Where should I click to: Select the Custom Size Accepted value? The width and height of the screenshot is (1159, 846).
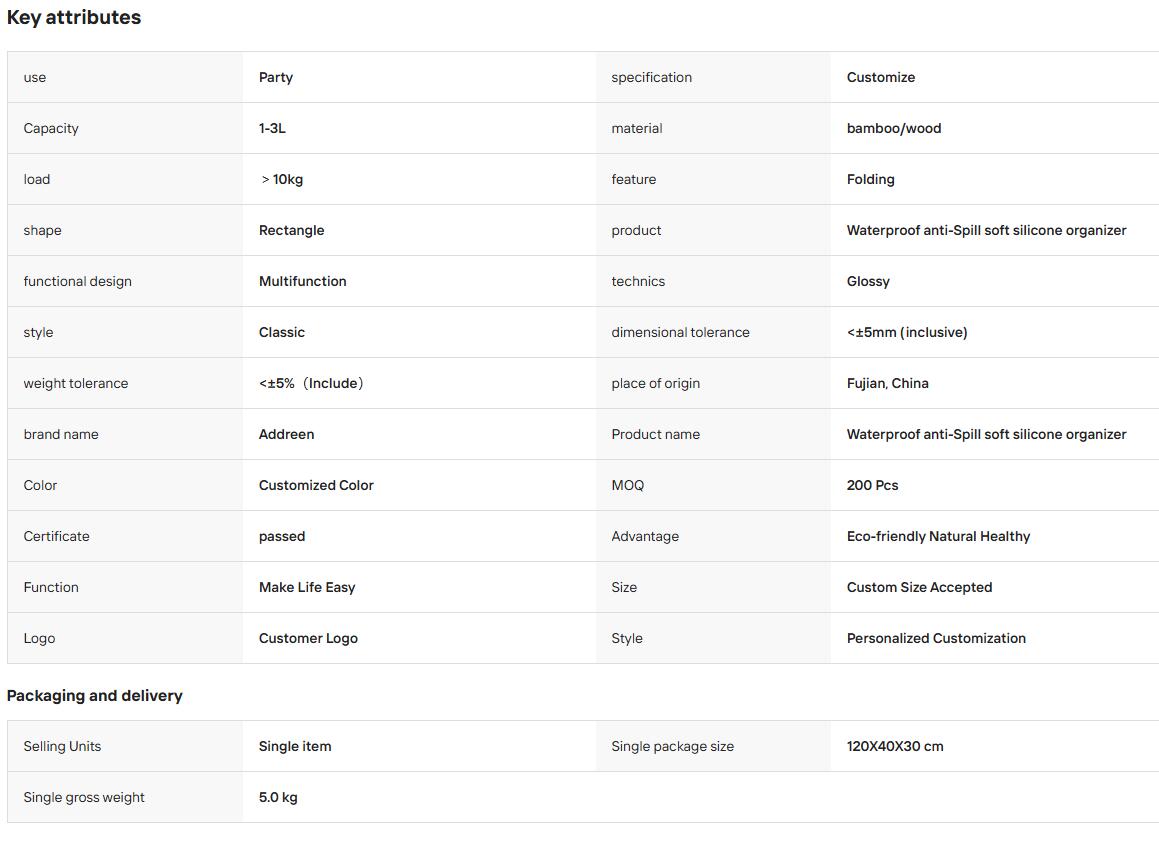tap(919, 587)
